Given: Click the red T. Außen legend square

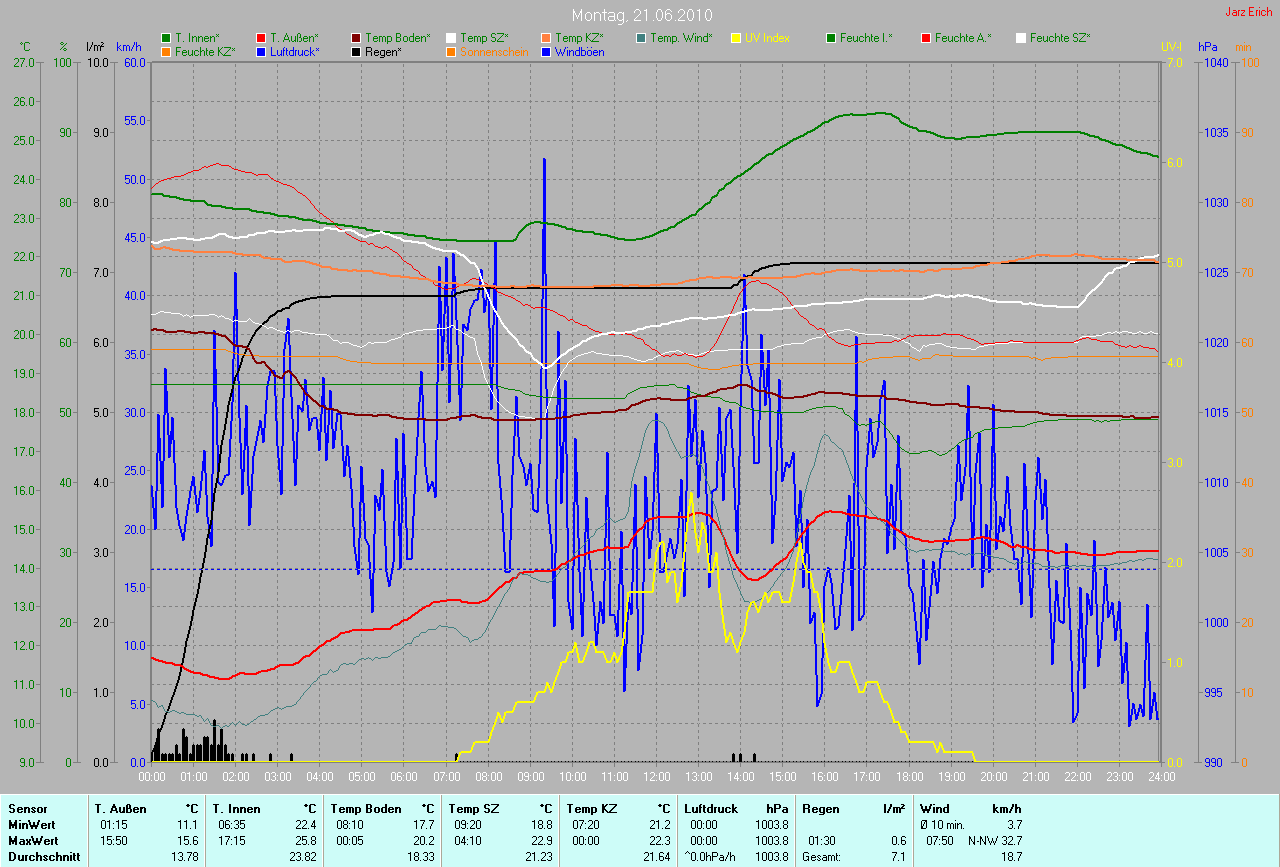Looking at the screenshot, I should tap(261, 38).
